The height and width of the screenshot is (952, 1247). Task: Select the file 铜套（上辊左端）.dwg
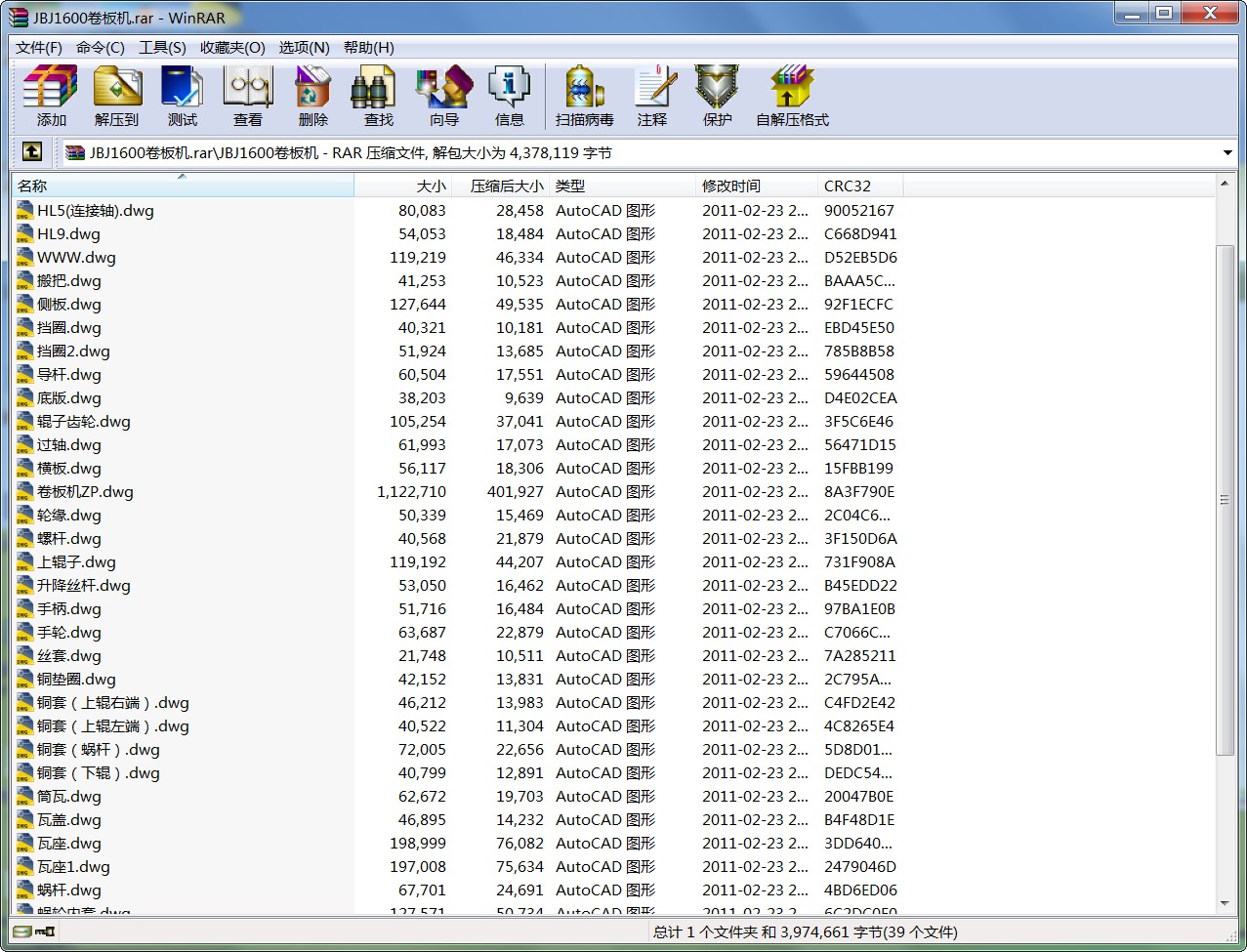pos(113,725)
